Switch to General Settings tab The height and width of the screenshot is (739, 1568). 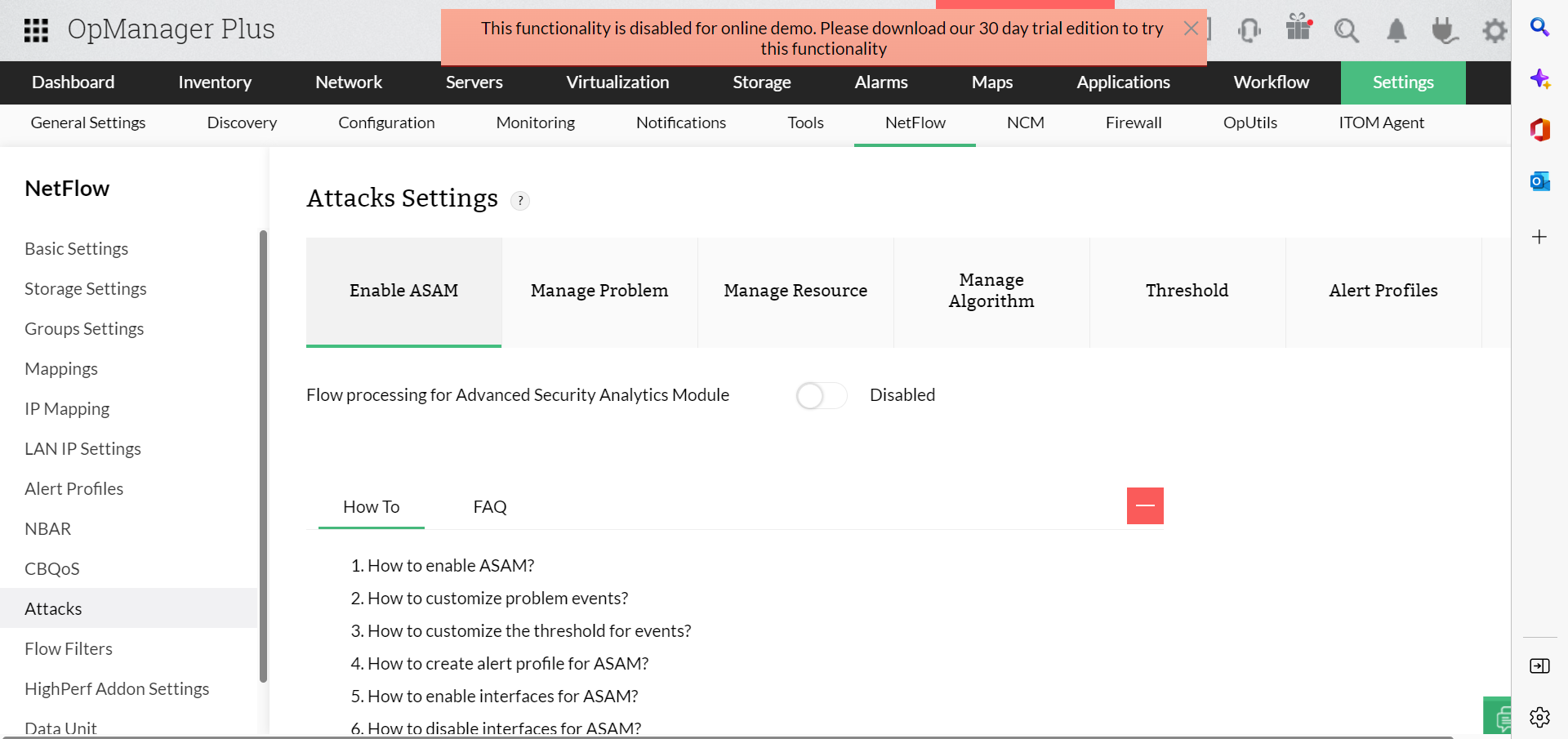coord(88,123)
